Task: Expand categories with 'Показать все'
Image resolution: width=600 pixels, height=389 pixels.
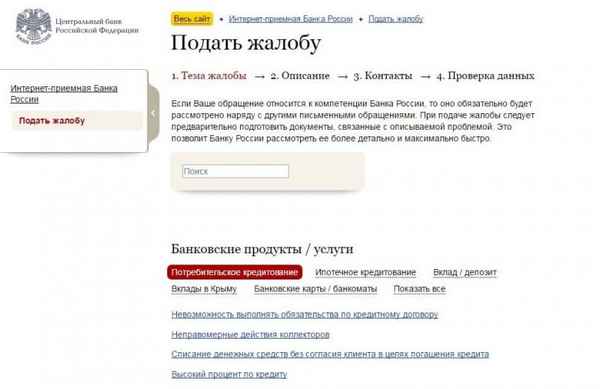Action: click(419, 289)
